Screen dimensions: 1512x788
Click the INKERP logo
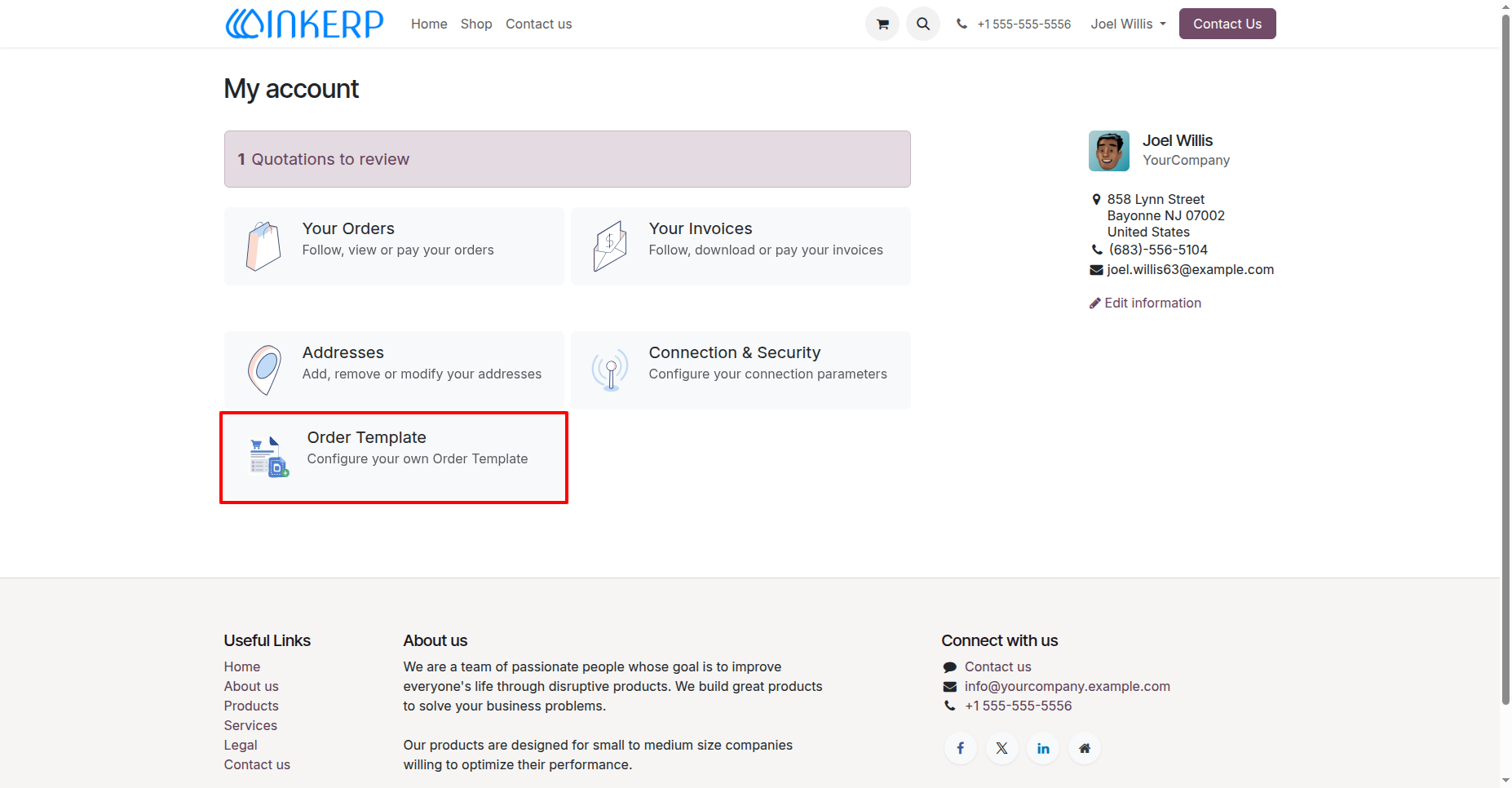tap(304, 24)
